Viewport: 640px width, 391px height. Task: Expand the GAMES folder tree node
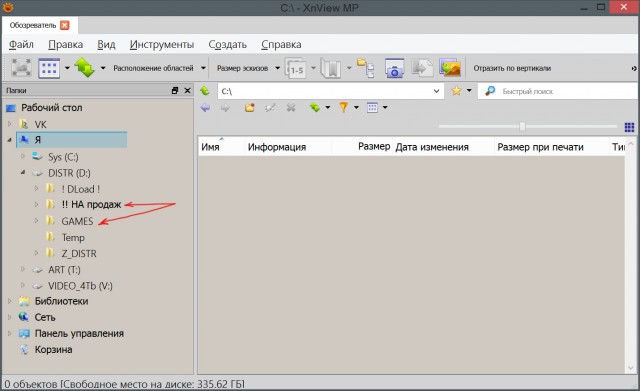(x=36, y=221)
